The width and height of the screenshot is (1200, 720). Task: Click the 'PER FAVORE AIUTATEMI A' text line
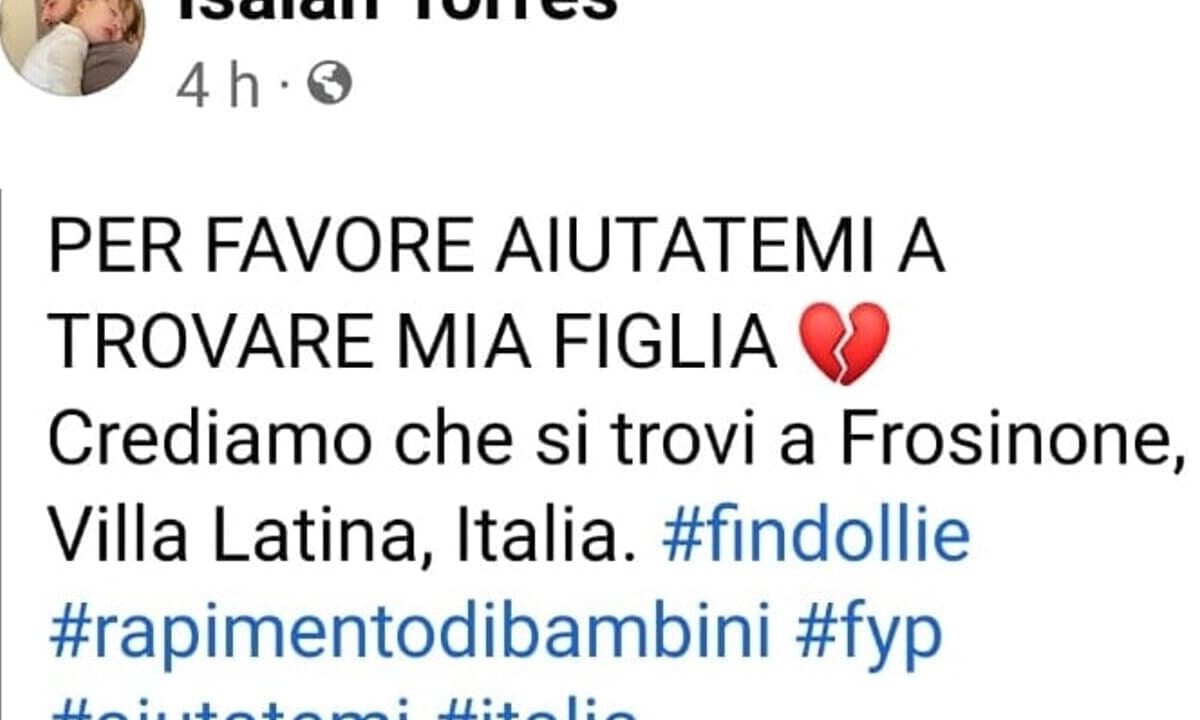point(497,248)
